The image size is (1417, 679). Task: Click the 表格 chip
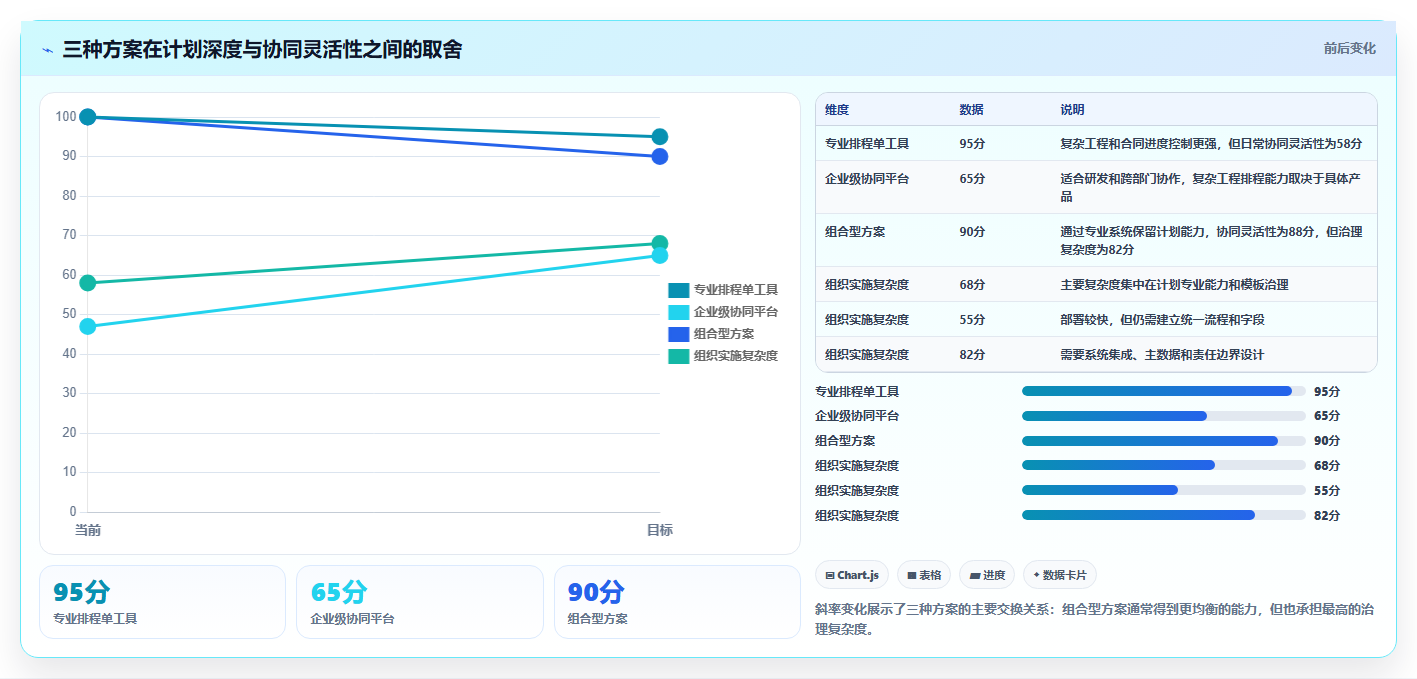tap(924, 575)
